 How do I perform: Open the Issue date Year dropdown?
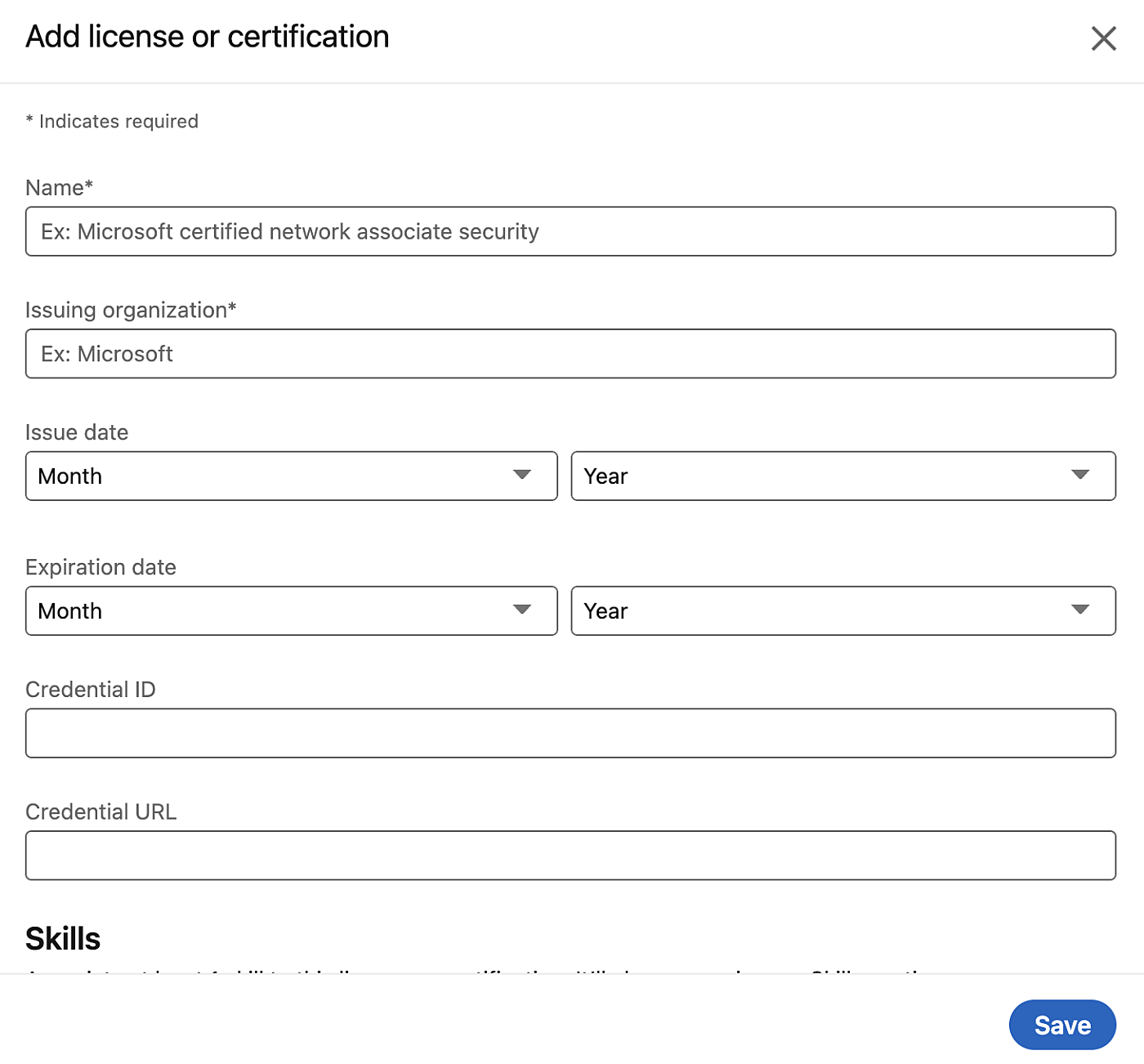[x=843, y=476]
